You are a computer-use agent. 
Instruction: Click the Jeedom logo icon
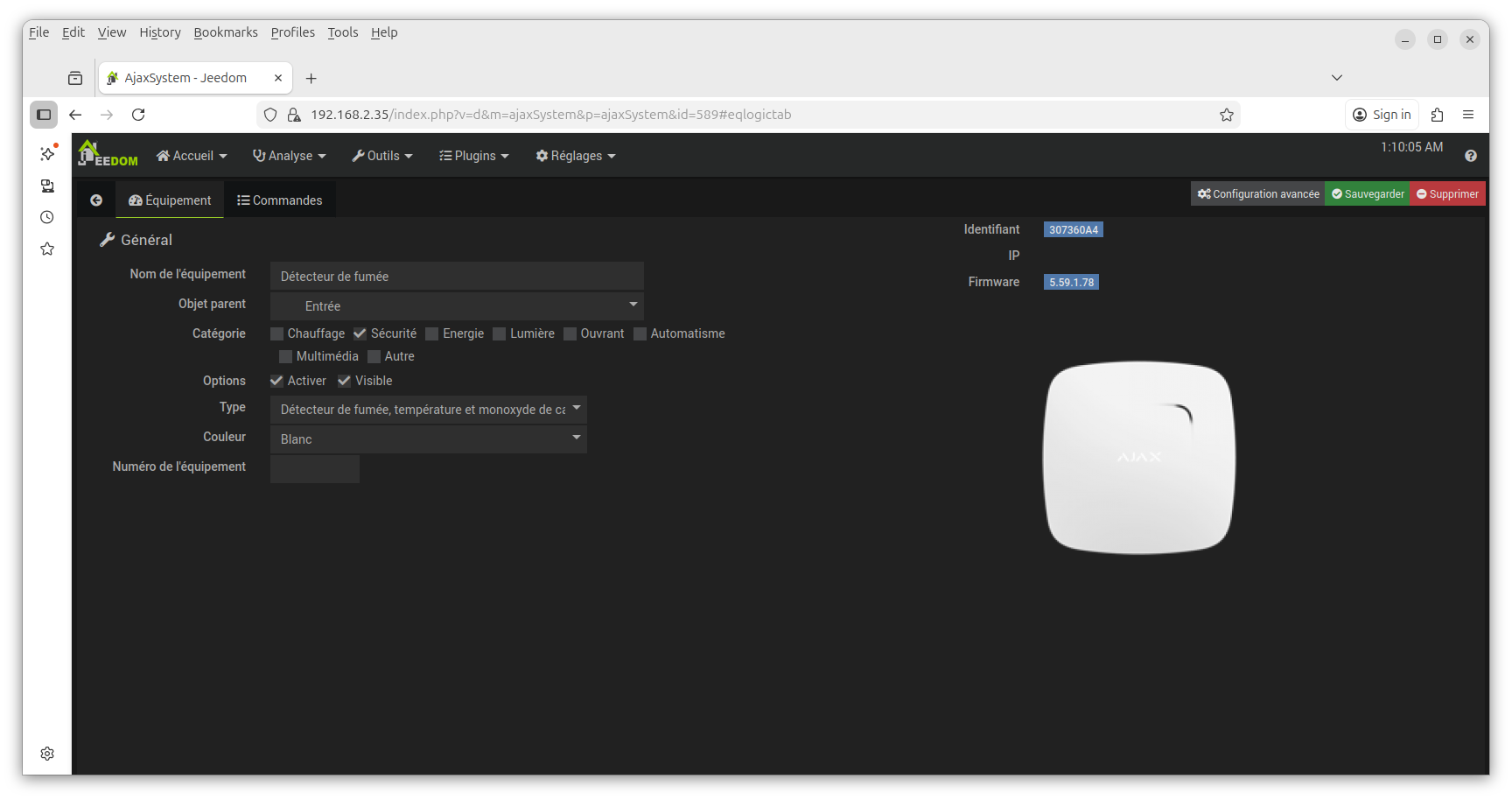click(x=107, y=154)
